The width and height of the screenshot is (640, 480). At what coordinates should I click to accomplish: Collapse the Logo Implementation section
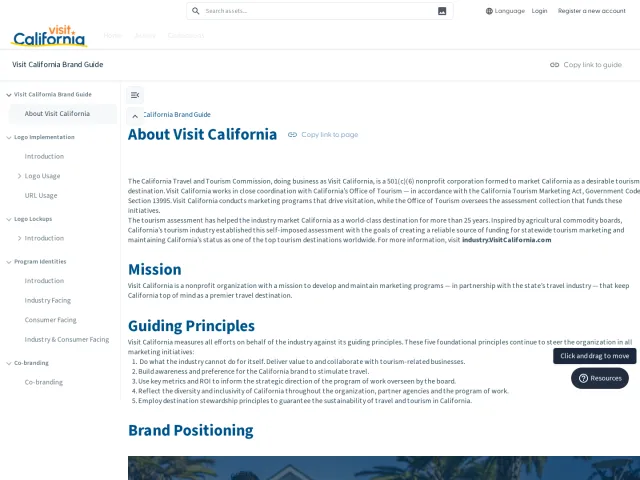(x=9, y=138)
